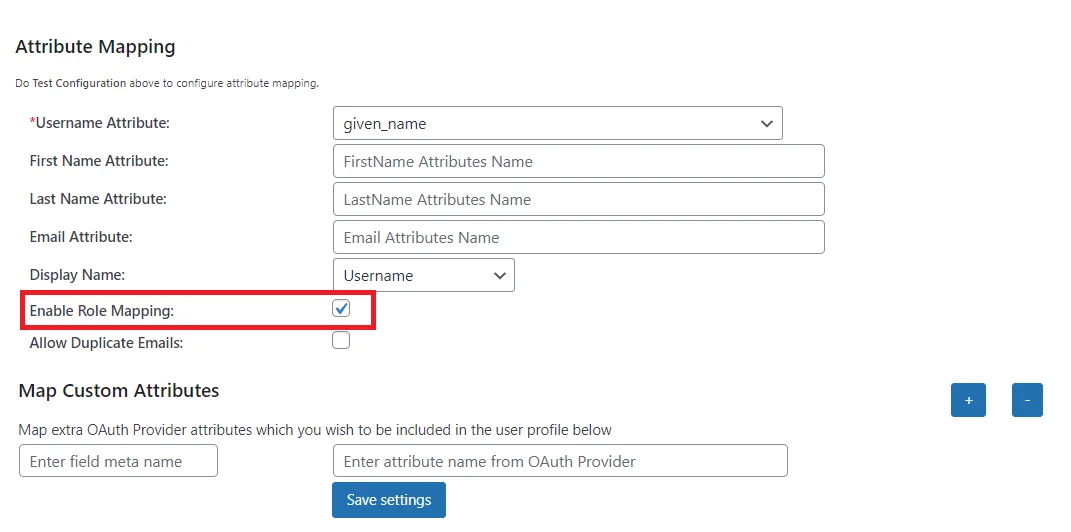The width and height of the screenshot is (1071, 532).
Task: Focus the First Name Attribute field
Action: click(x=579, y=161)
